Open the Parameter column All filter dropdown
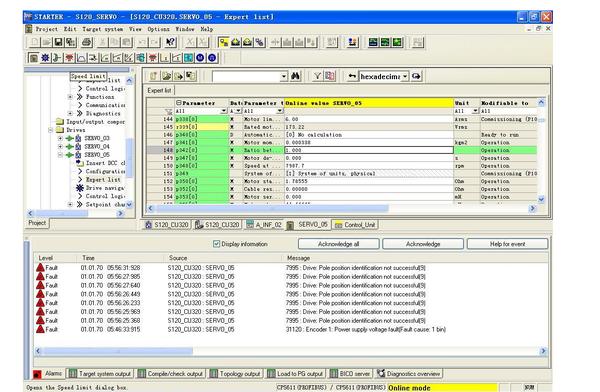600x392 pixels. (224, 111)
